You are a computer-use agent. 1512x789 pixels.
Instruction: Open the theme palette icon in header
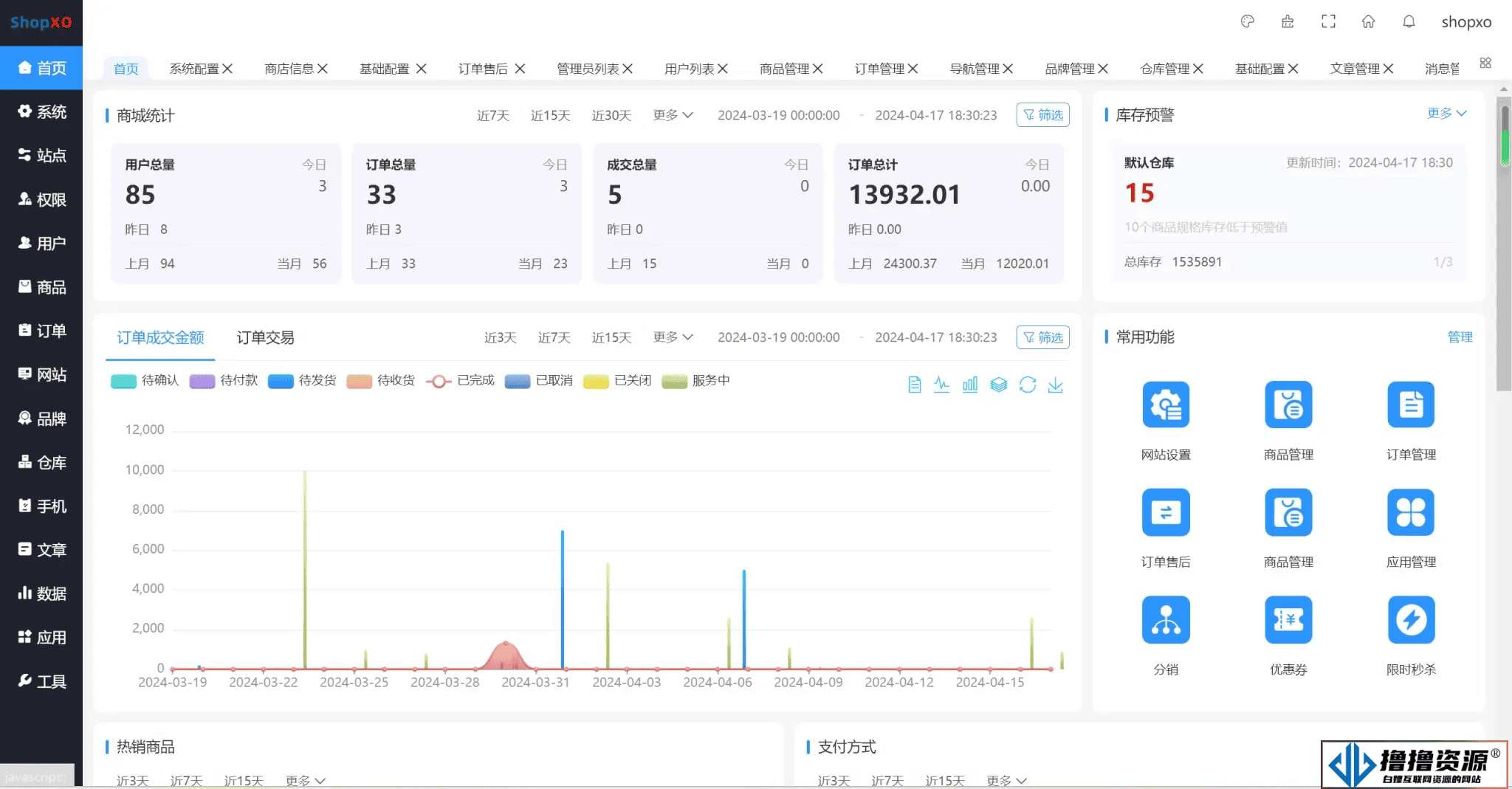pyautogui.click(x=1248, y=21)
